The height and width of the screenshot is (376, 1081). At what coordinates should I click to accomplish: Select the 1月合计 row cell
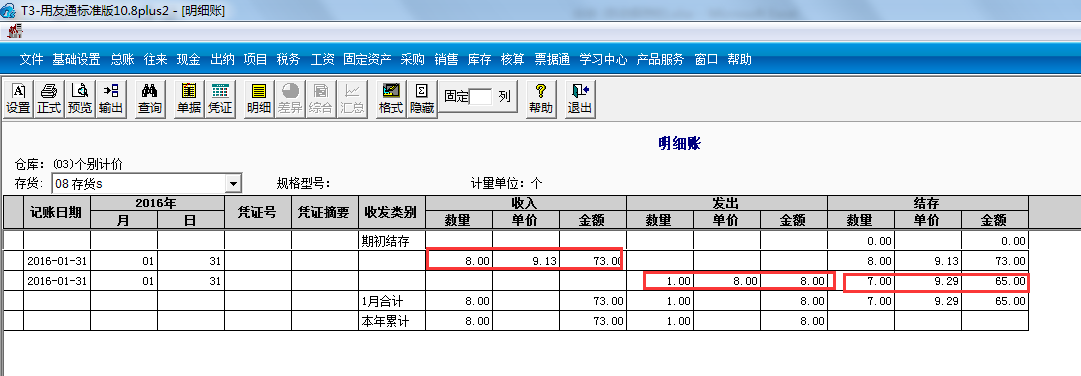coord(392,301)
